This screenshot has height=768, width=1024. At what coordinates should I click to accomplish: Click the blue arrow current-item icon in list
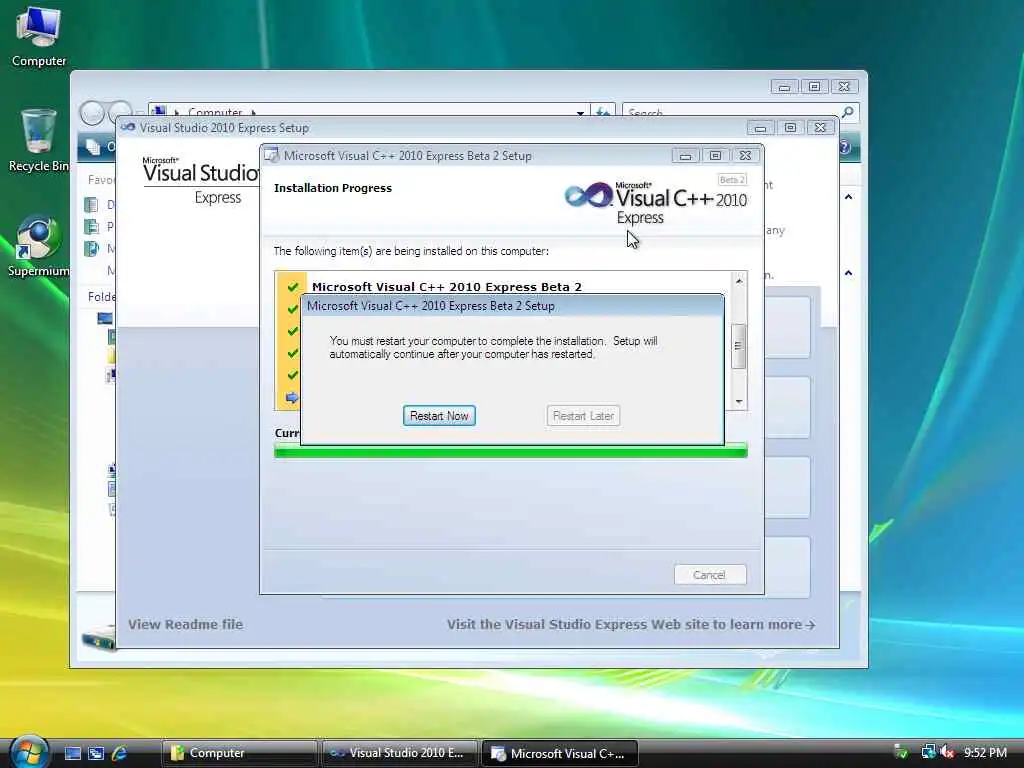292,397
